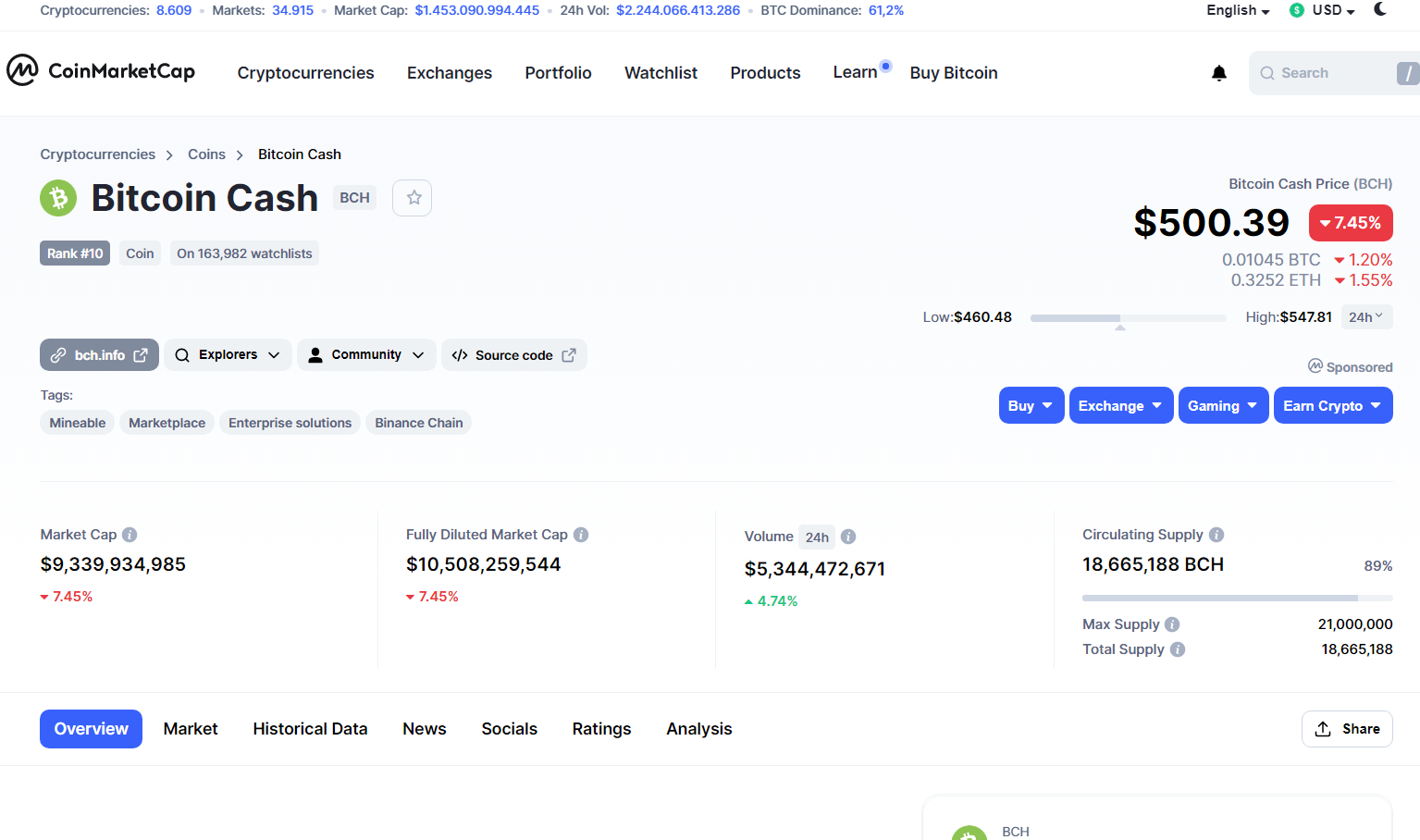Show Market Cap info icon
1420x840 pixels.
tap(130, 535)
